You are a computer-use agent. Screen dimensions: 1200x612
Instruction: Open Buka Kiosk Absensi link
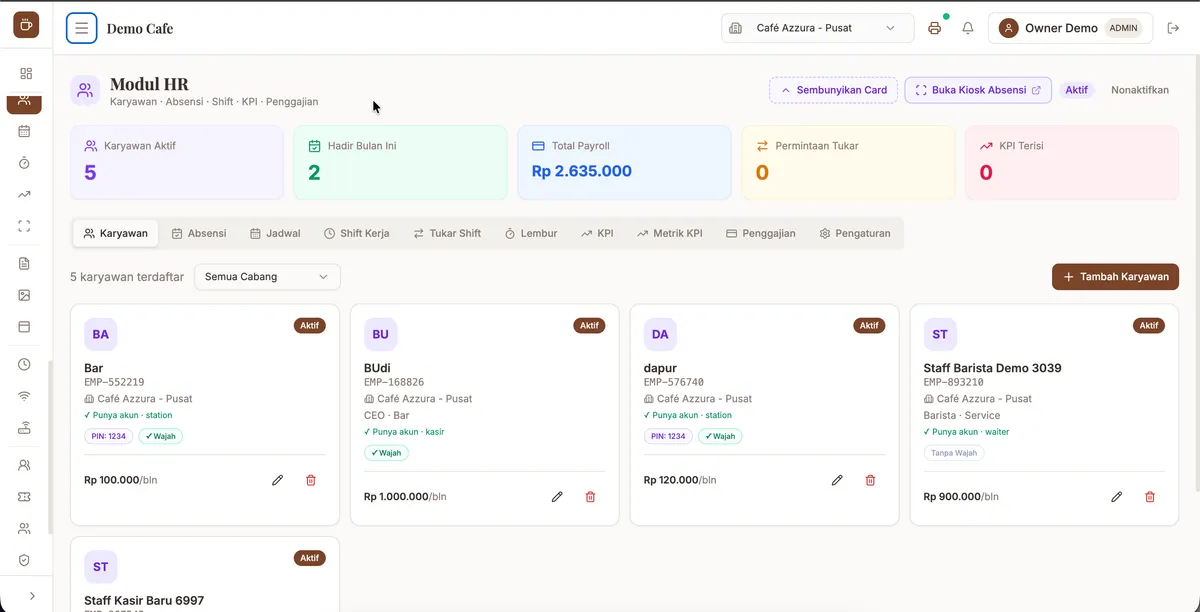pyautogui.click(x=979, y=90)
